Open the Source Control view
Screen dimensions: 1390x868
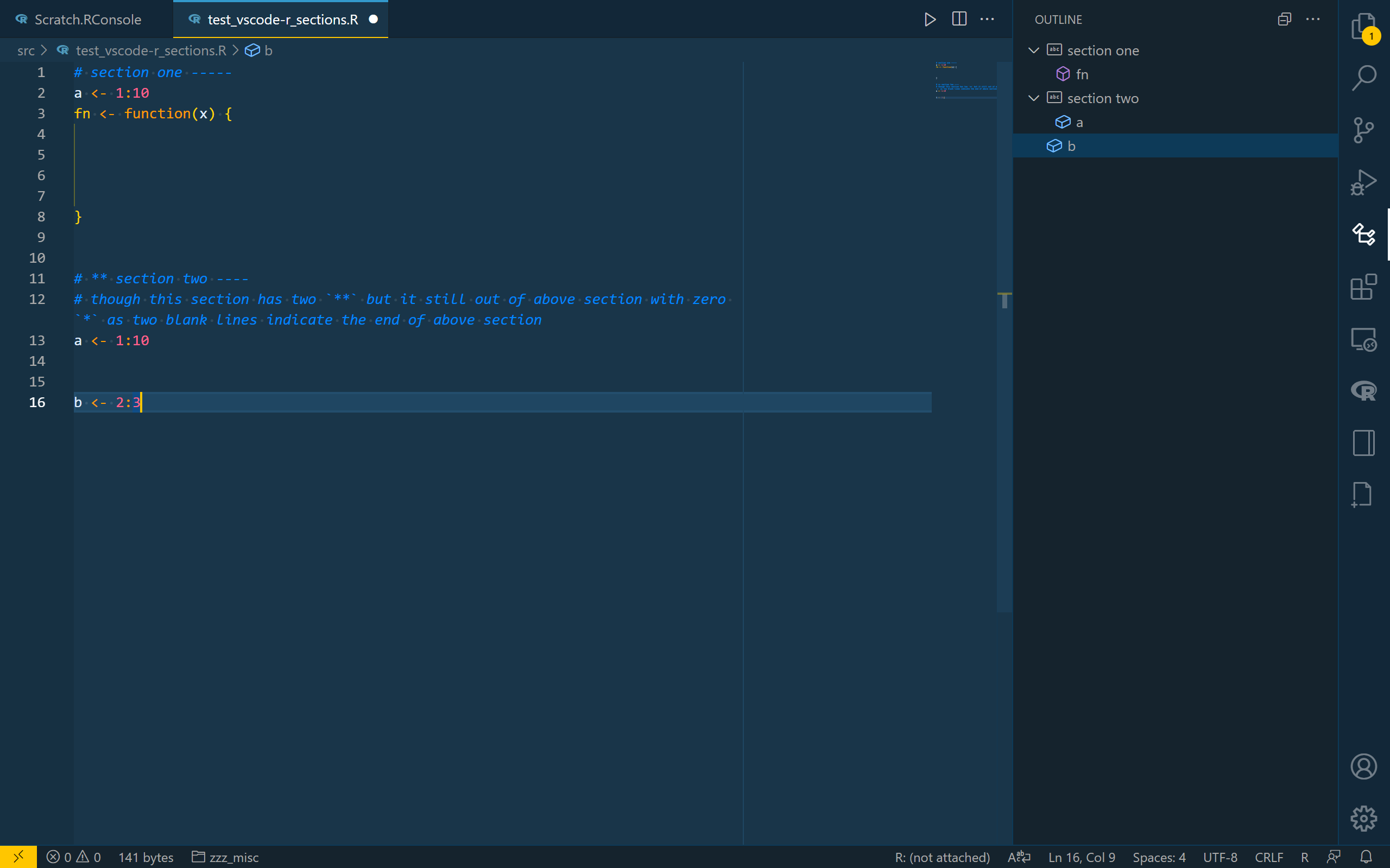pyautogui.click(x=1363, y=130)
